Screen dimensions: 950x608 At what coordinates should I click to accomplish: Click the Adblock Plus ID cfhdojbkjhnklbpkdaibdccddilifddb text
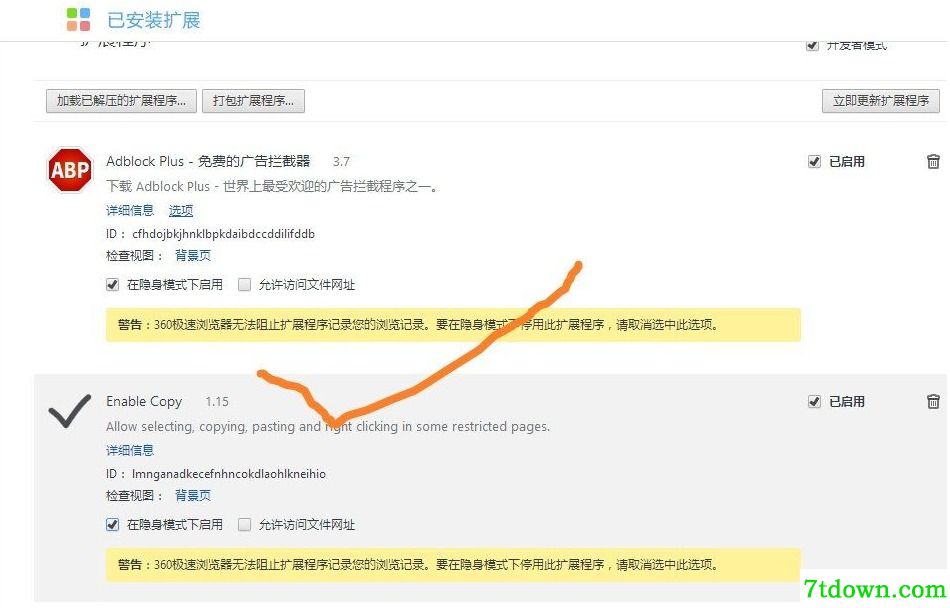pyautogui.click(x=224, y=234)
